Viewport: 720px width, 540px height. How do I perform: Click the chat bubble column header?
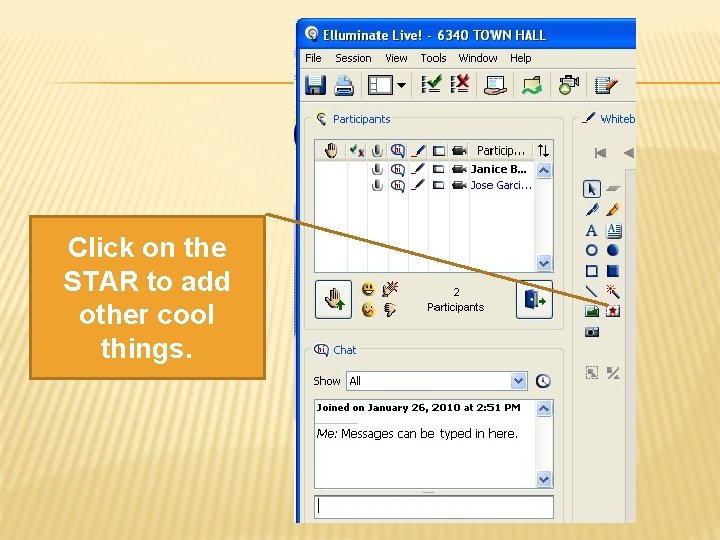pos(398,151)
